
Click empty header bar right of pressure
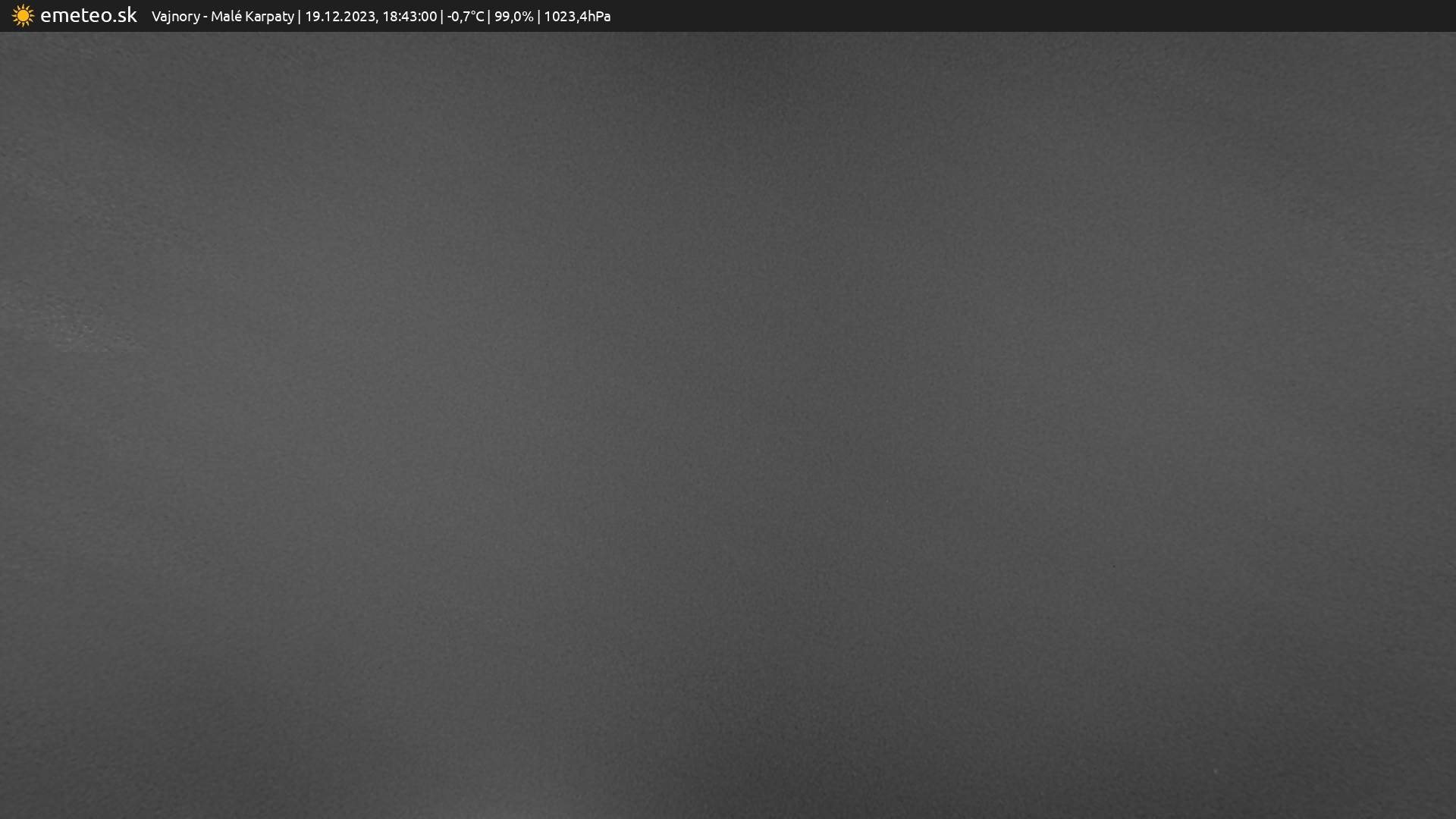(986, 16)
